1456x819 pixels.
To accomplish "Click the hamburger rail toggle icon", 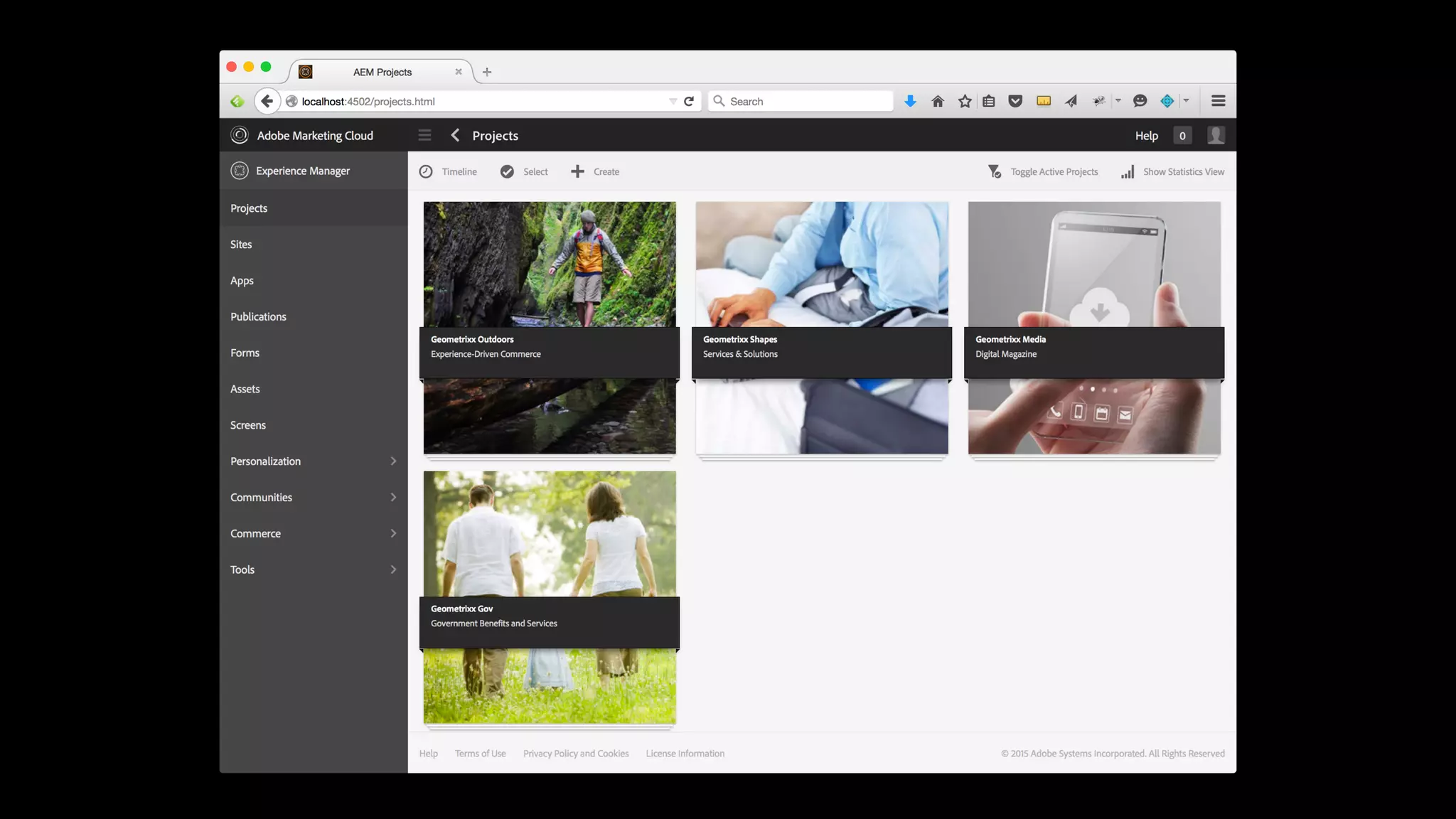I will [x=424, y=135].
